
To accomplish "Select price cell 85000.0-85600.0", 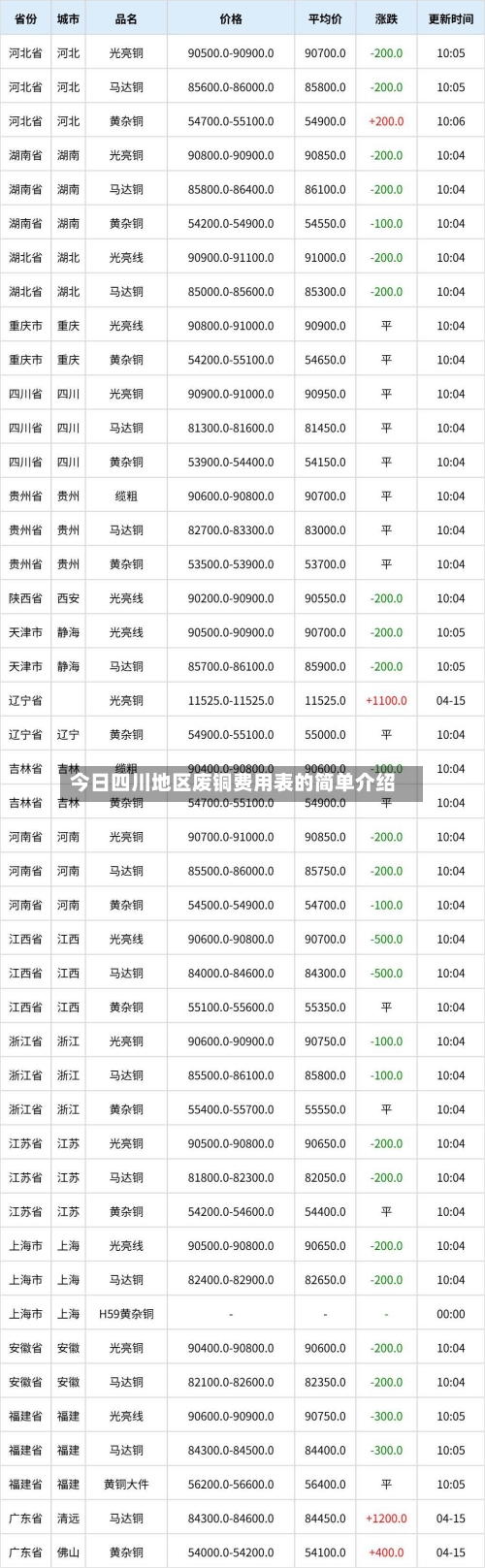I will pyautogui.click(x=231, y=292).
